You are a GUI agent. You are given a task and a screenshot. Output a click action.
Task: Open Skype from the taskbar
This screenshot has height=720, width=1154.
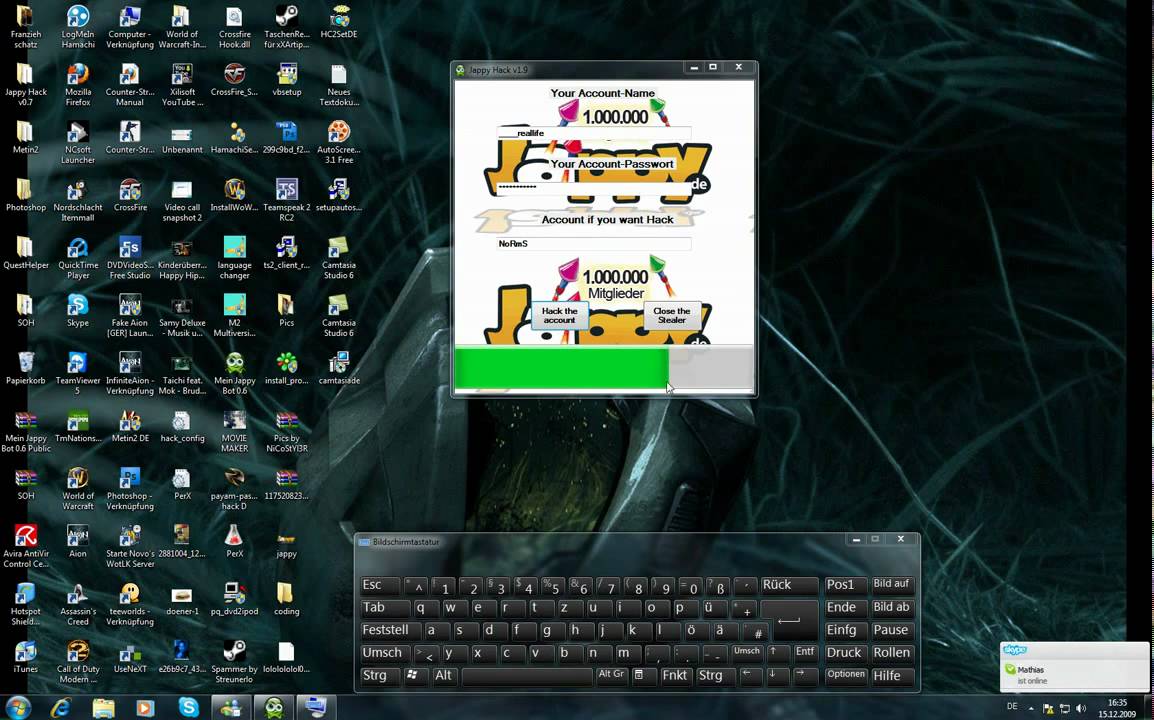click(189, 707)
